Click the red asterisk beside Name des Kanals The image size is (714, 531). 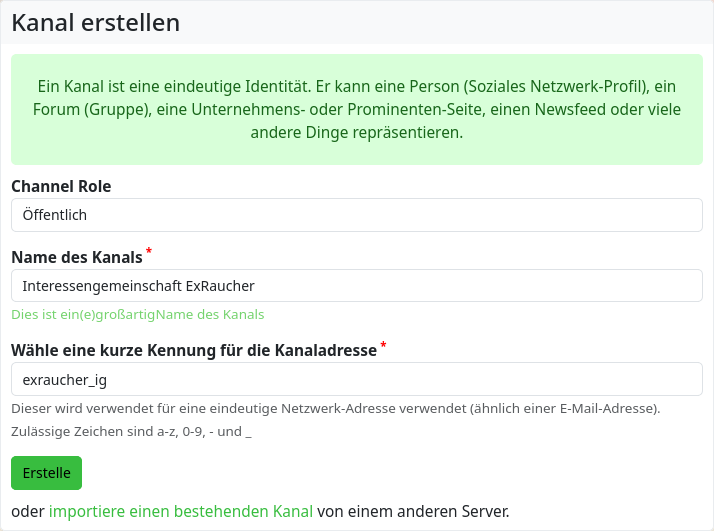149,252
